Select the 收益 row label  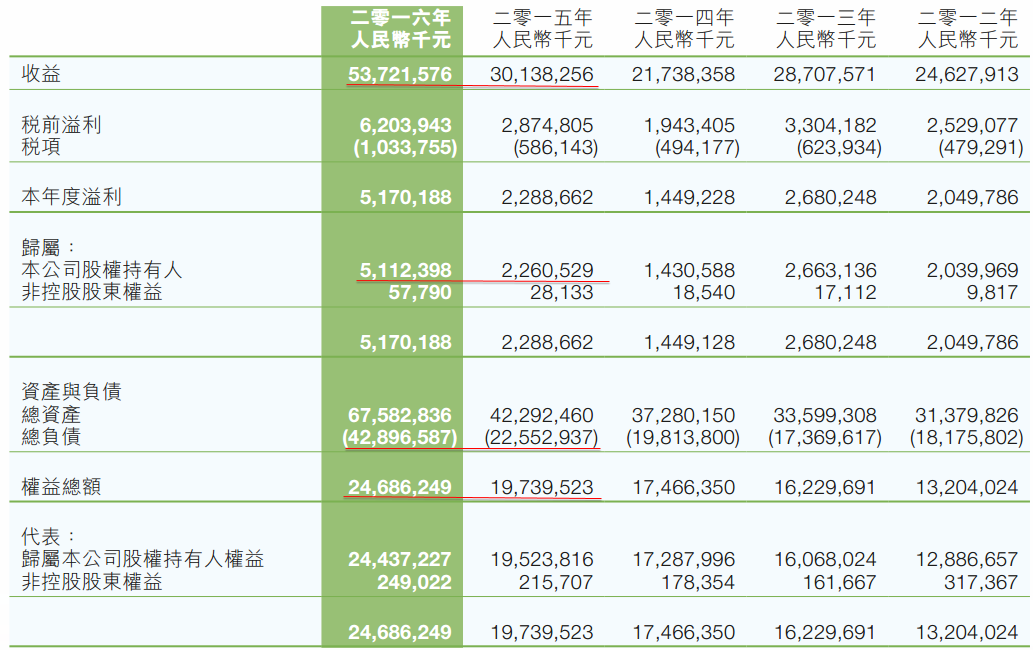[42, 75]
